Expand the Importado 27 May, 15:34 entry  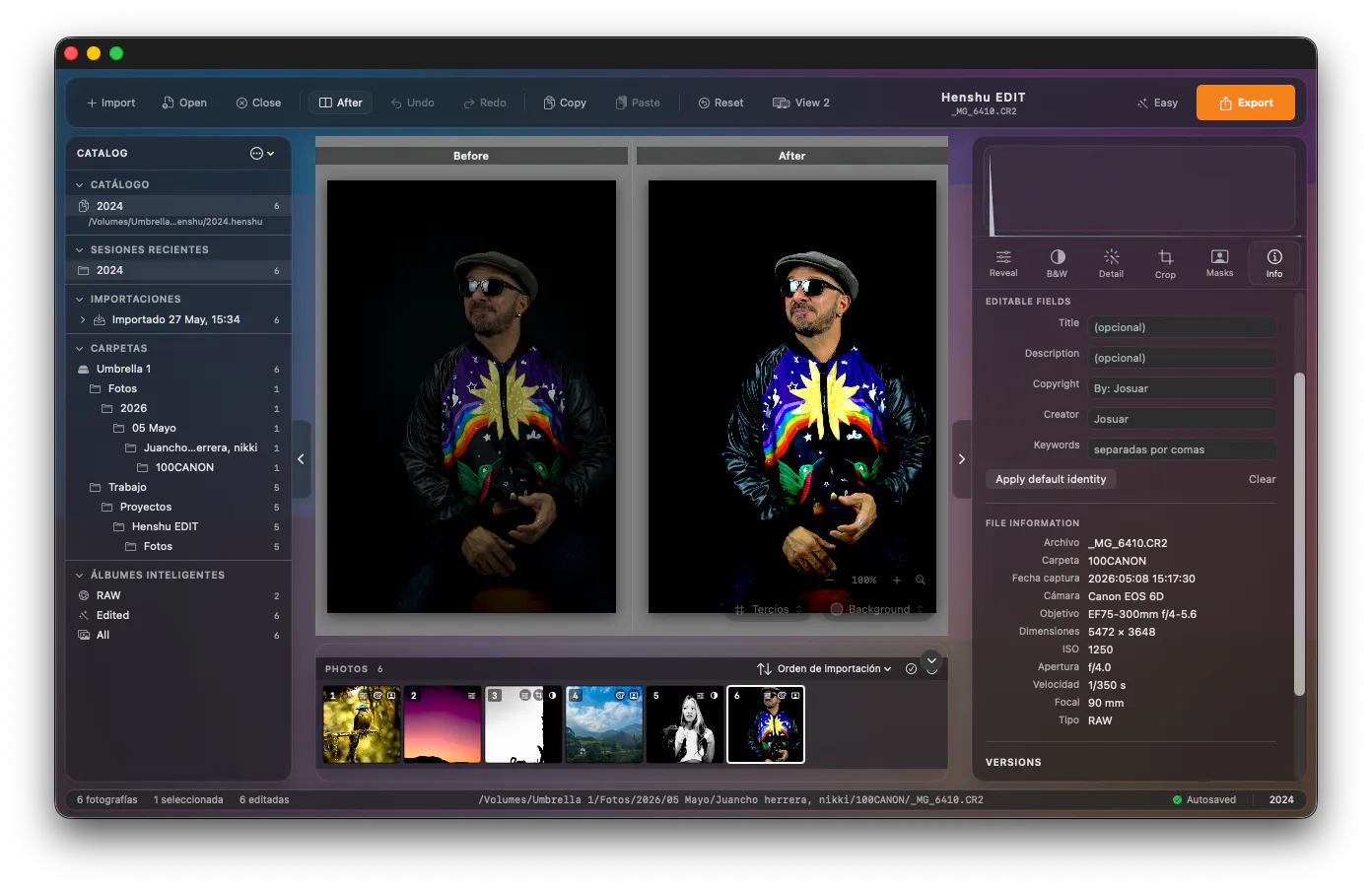point(82,320)
